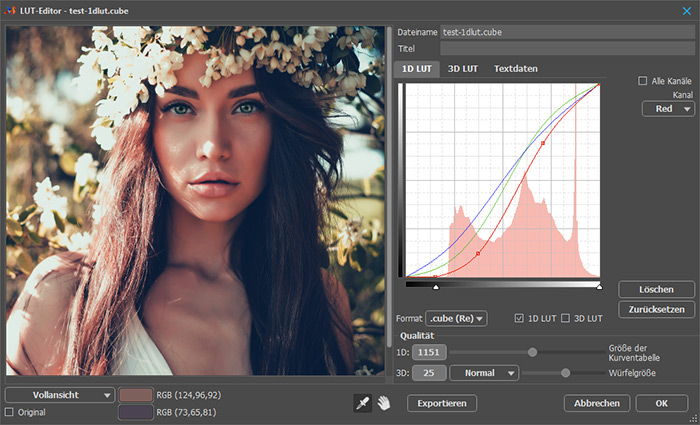Click the pinkish RGB (124,96,92) color swatch
Screen dimensions: 700x425
point(136,395)
